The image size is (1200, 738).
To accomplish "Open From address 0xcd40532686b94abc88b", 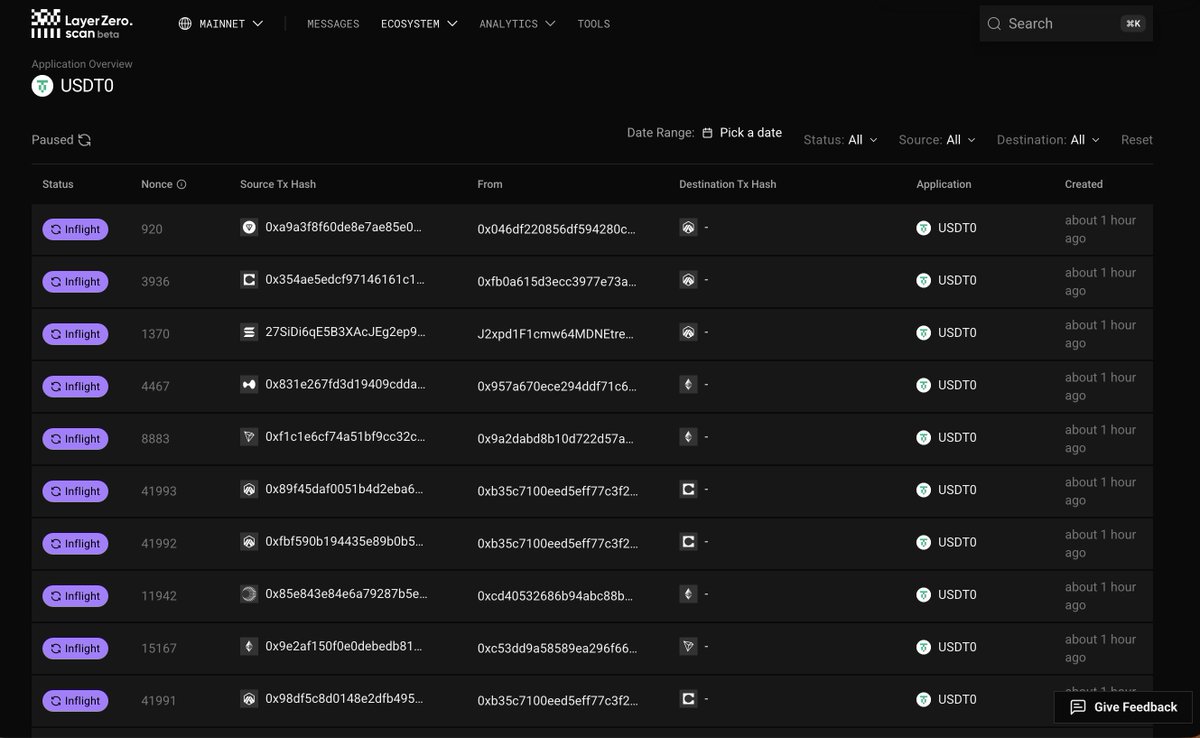I will (555, 596).
